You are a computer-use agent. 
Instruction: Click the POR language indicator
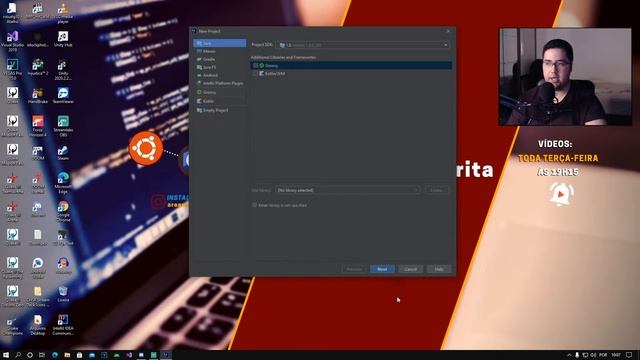click(x=603, y=355)
